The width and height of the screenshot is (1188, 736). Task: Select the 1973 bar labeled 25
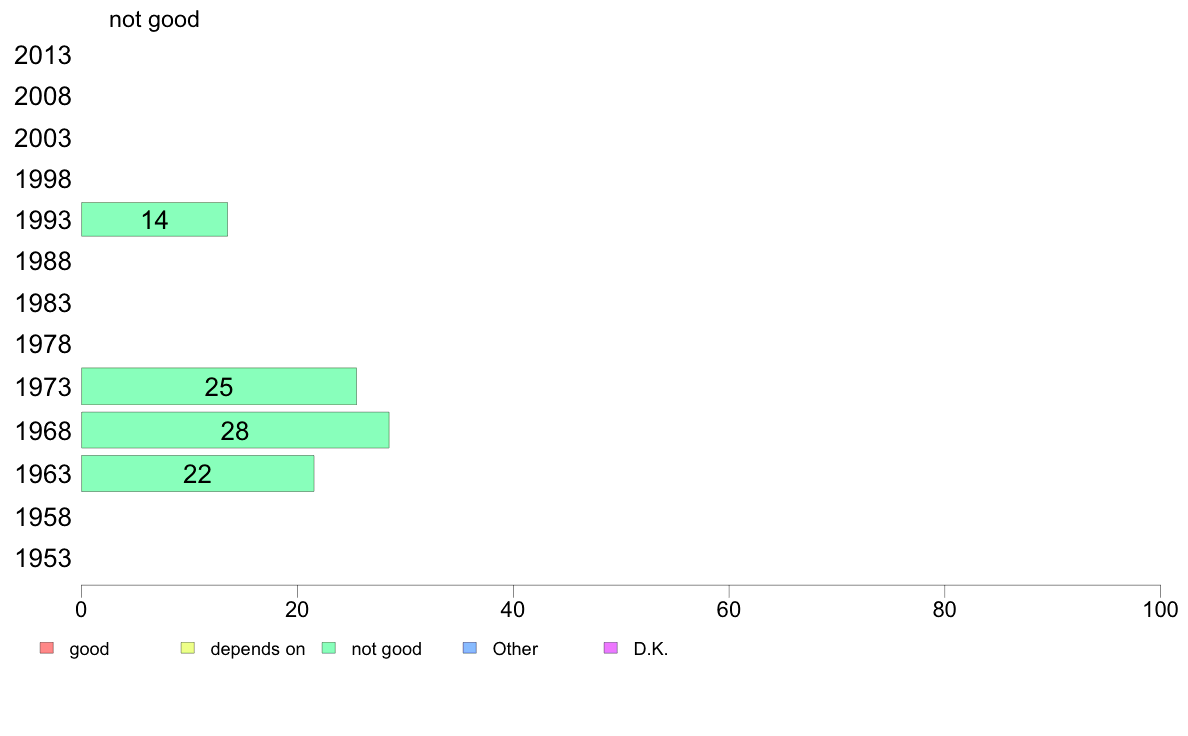coord(219,387)
